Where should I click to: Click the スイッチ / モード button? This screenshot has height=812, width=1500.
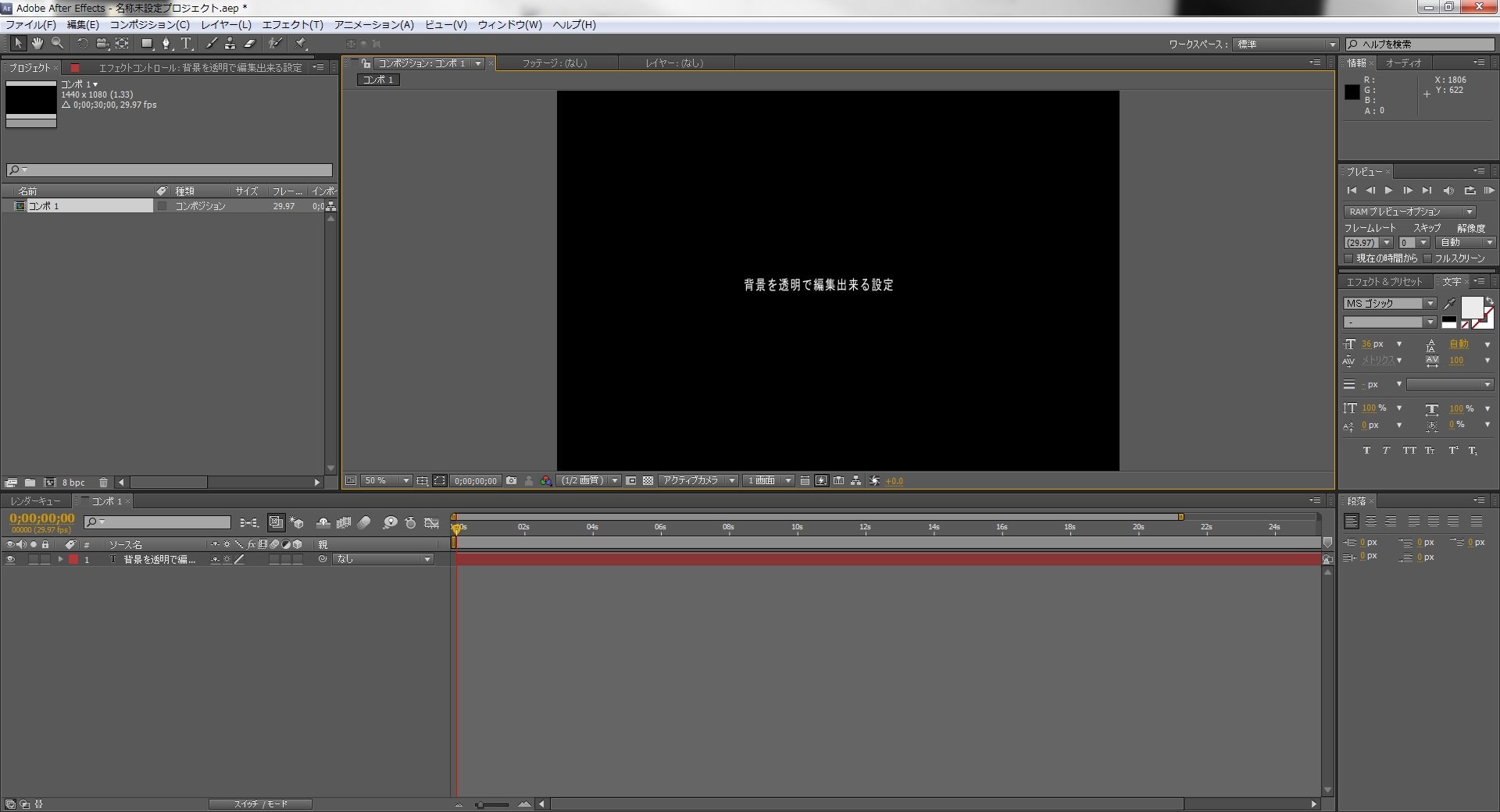(x=260, y=804)
